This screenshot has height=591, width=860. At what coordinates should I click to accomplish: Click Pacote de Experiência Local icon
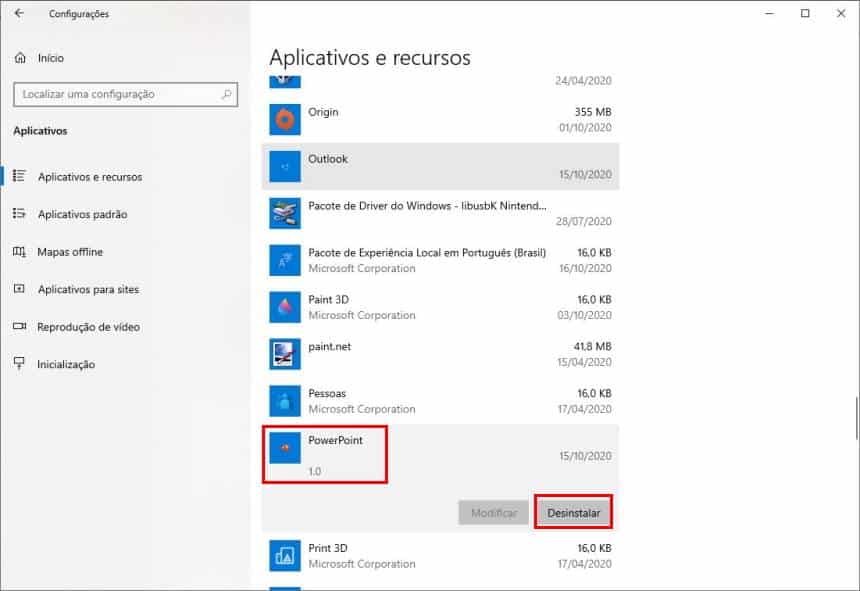[285, 260]
